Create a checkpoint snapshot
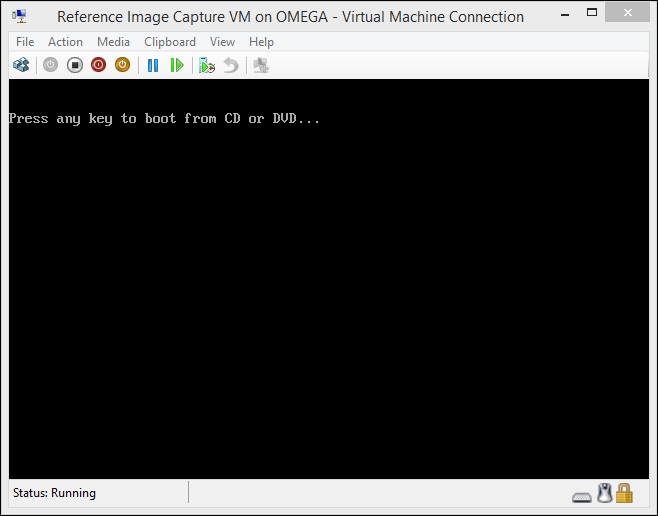This screenshot has width=658, height=516. pyautogui.click(x=207, y=65)
